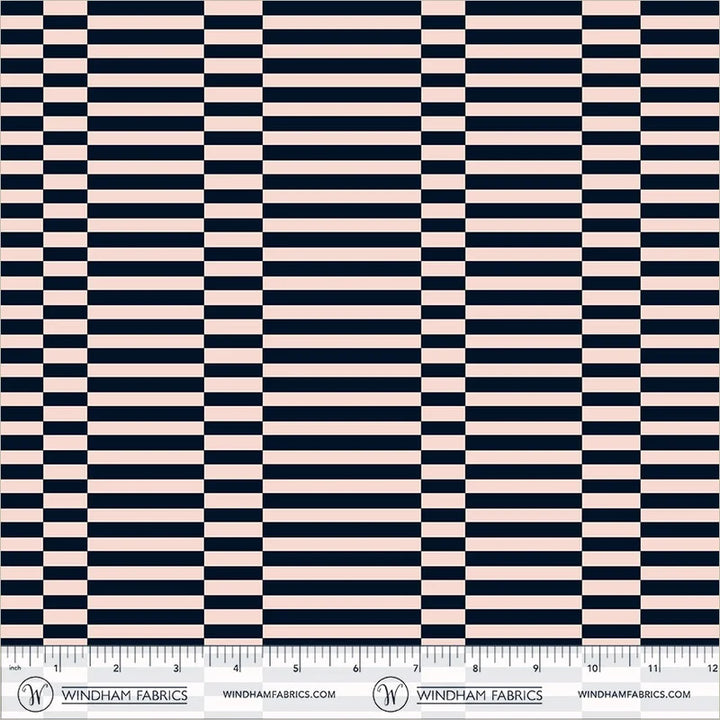Click WINDHAM FABRICS text under ruler marks 2-3
The height and width of the screenshot is (720, 720).
(124, 695)
